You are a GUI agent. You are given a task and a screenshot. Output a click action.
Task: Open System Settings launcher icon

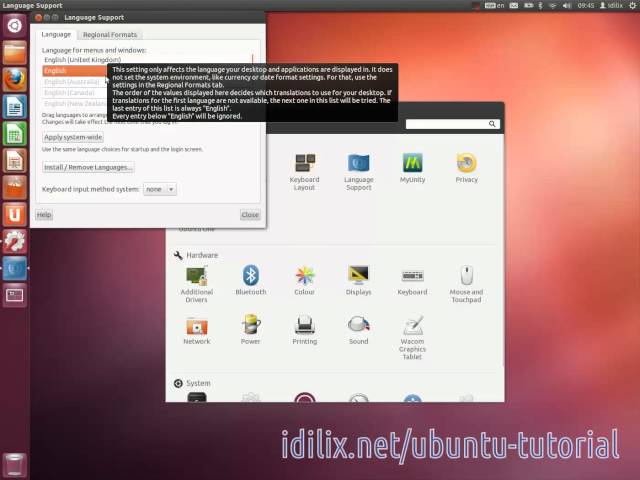pos(15,241)
